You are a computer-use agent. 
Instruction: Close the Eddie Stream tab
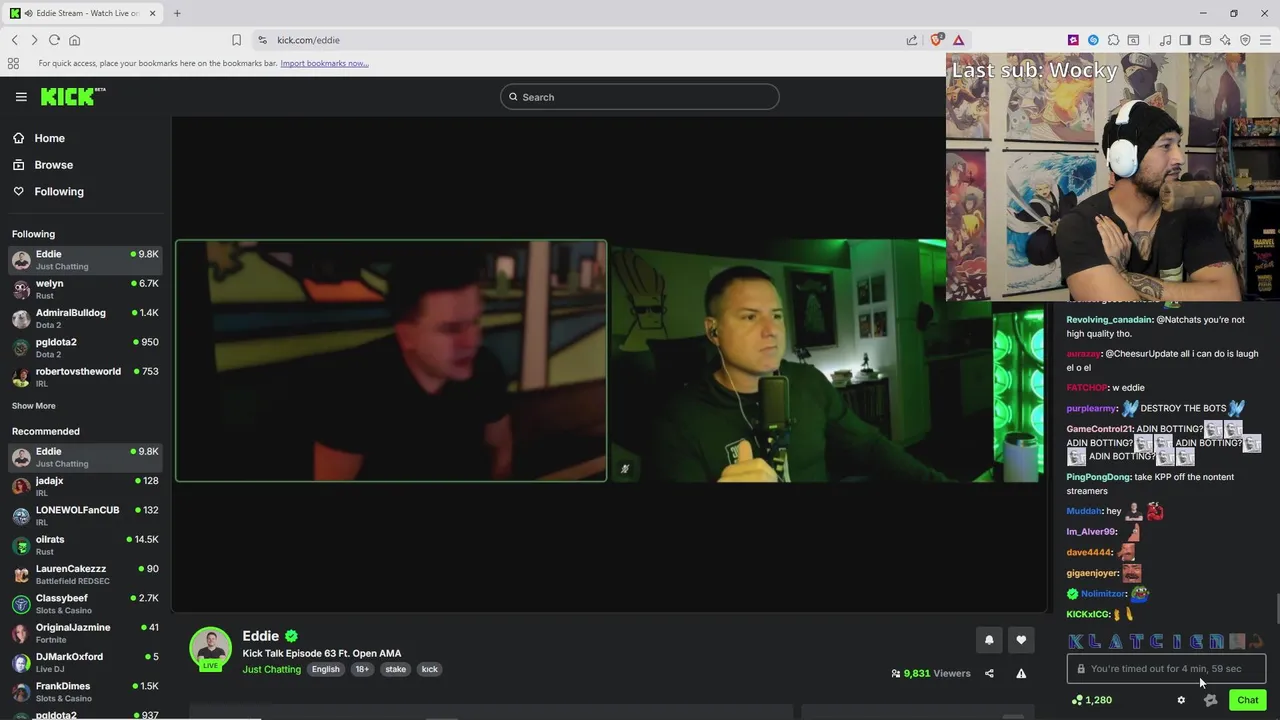(x=153, y=13)
